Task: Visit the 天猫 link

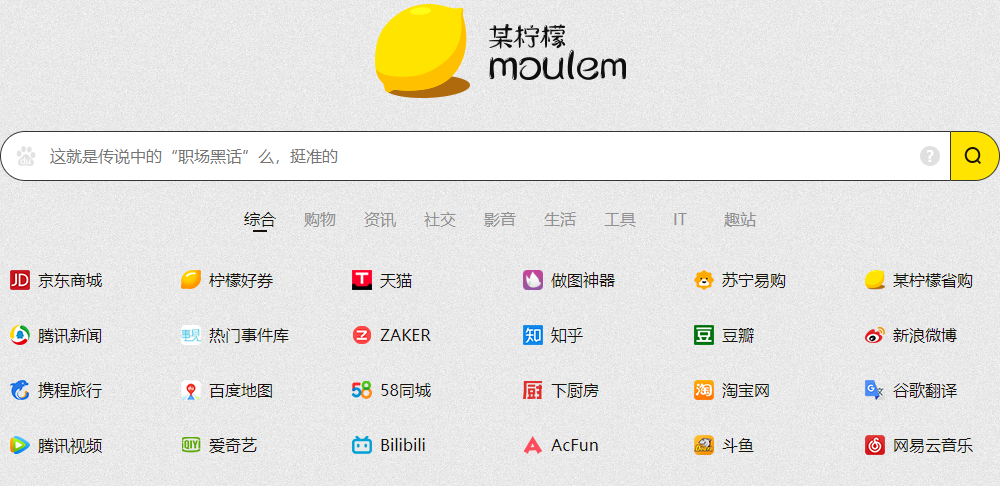Action: coord(396,280)
